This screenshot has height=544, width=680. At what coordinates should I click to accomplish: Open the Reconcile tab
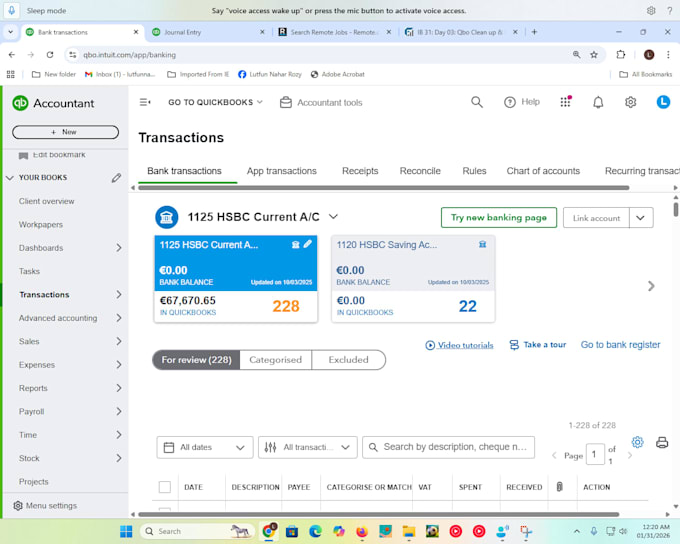(420, 171)
